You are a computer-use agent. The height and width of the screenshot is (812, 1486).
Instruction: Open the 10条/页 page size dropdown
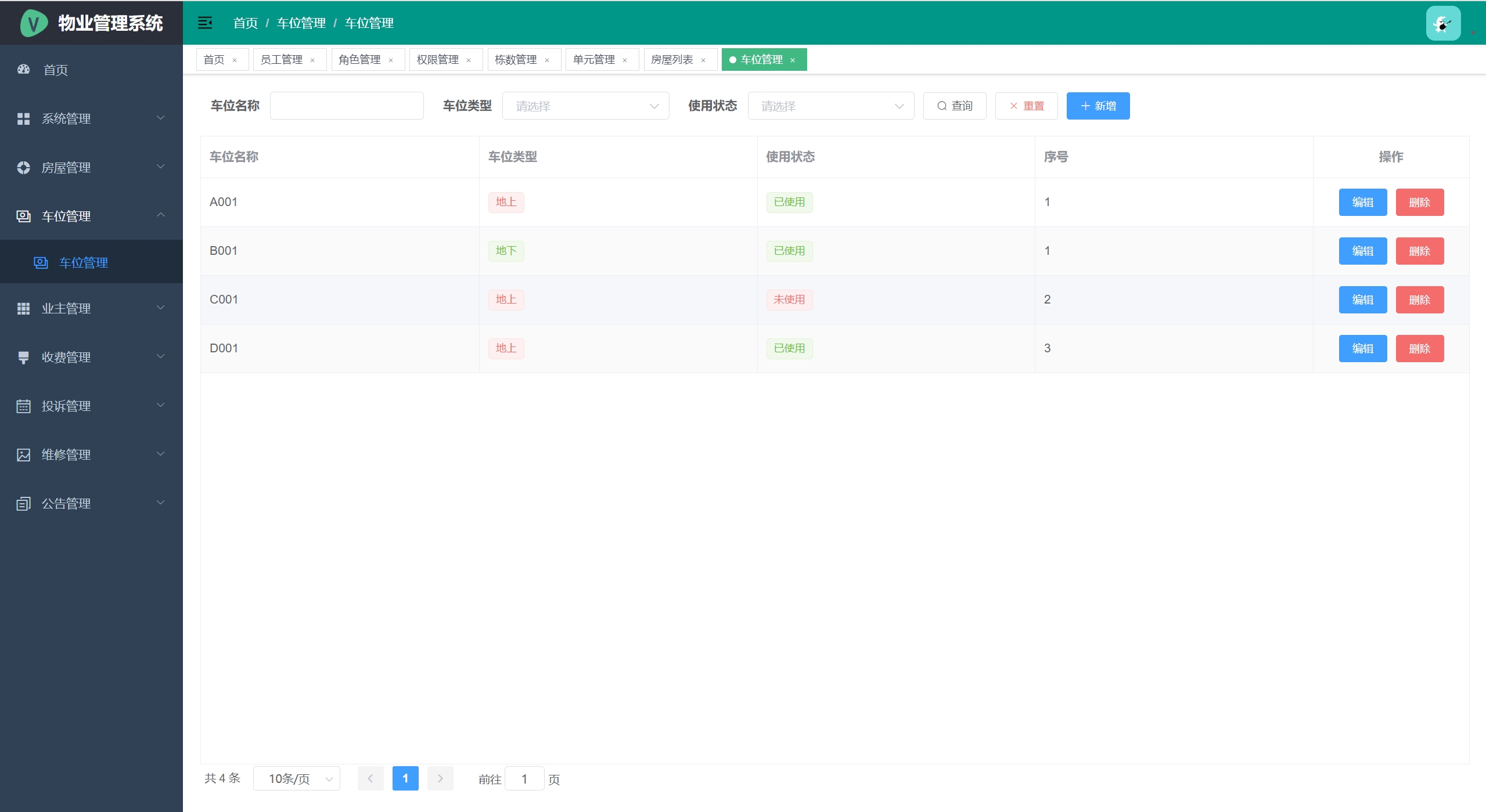(297, 778)
